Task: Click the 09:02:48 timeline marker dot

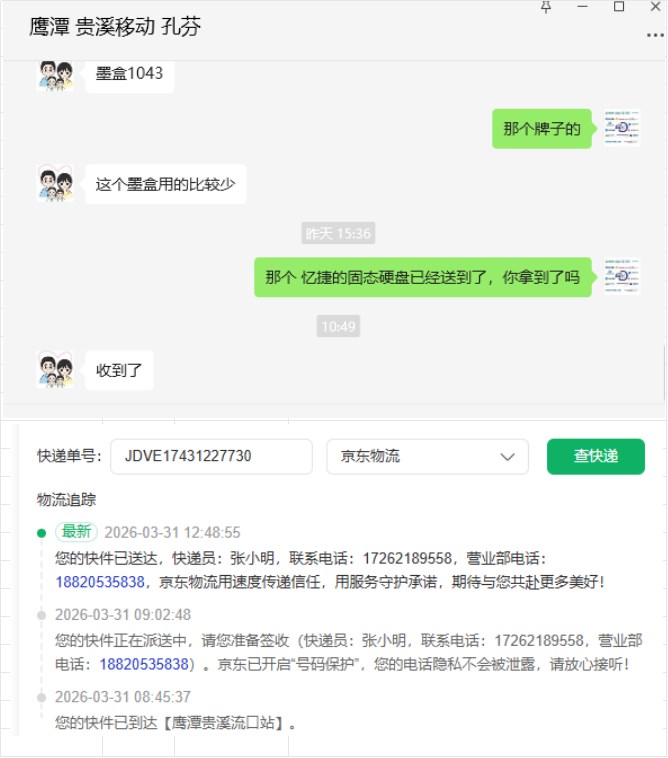Action: click(x=42, y=615)
